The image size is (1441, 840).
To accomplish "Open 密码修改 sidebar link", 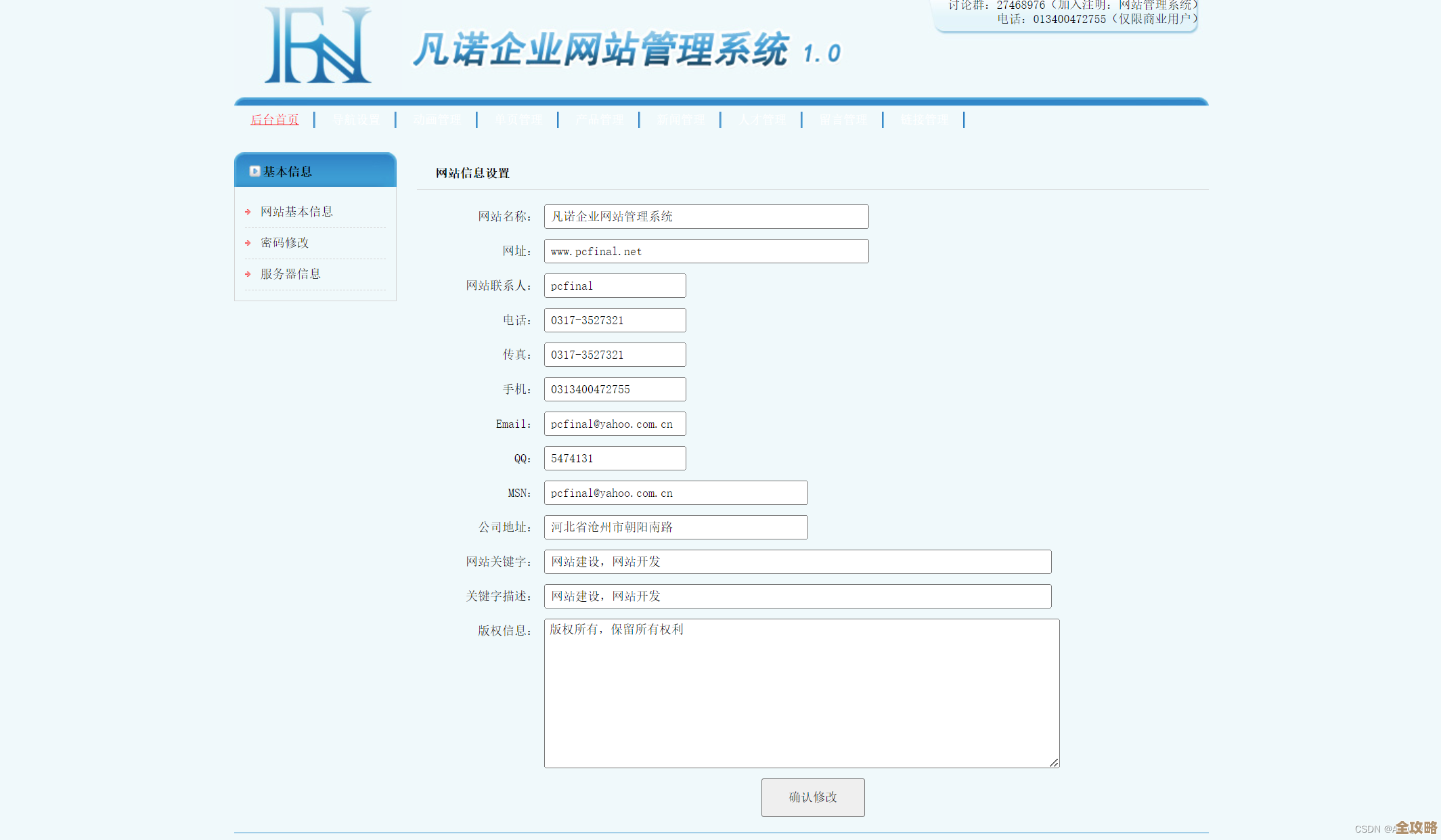I will (x=284, y=243).
